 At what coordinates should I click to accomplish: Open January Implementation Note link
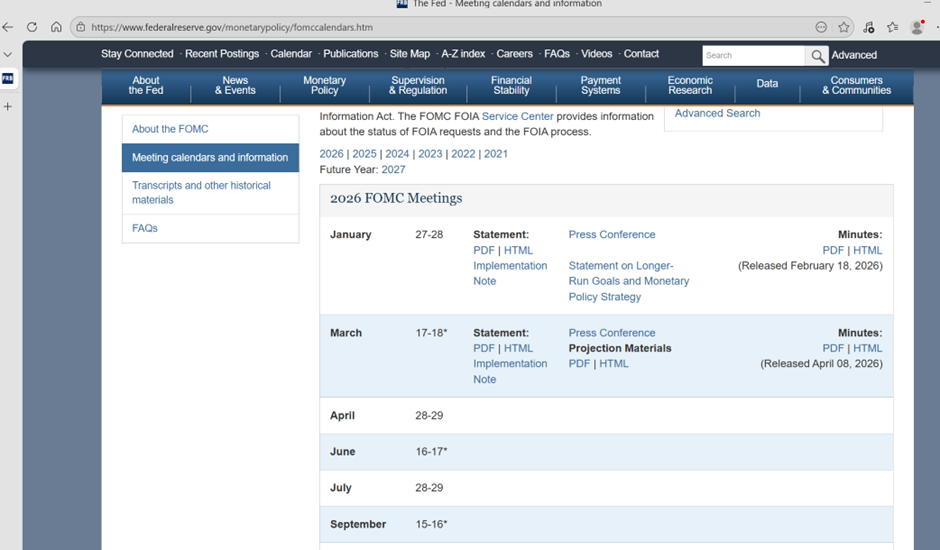click(x=510, y=274)
